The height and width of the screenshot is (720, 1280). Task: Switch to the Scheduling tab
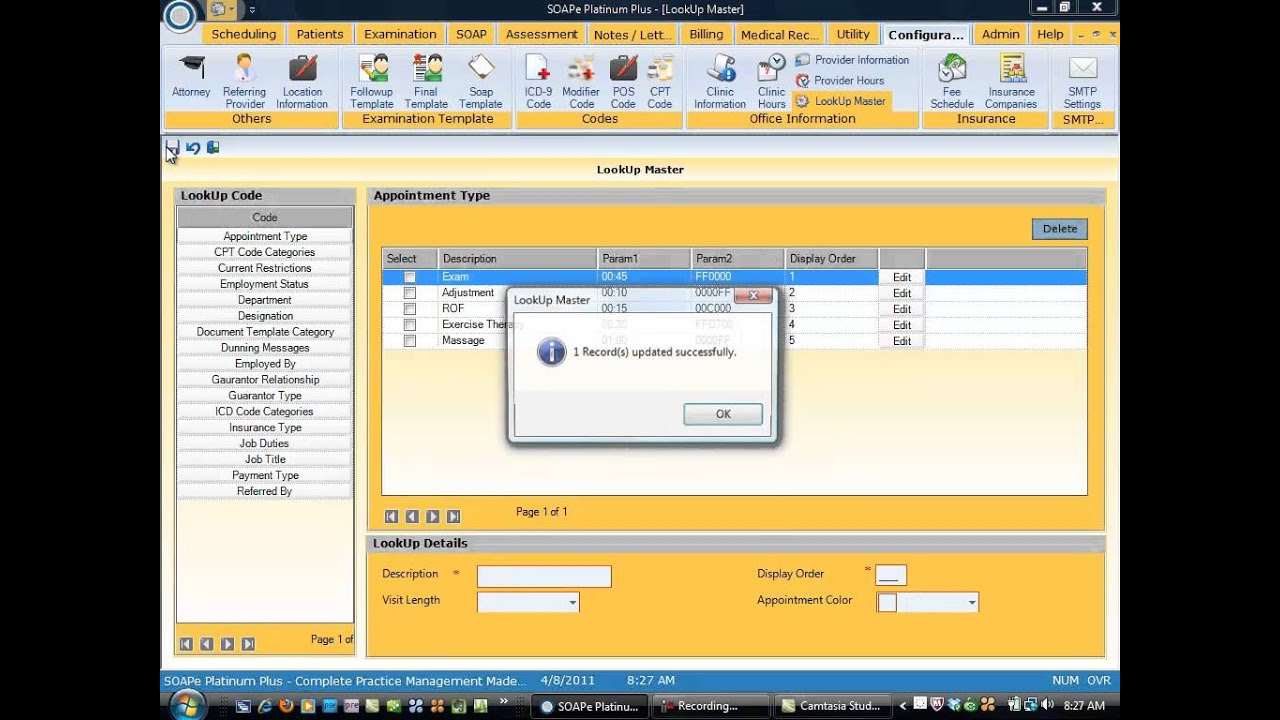(243, 34)
